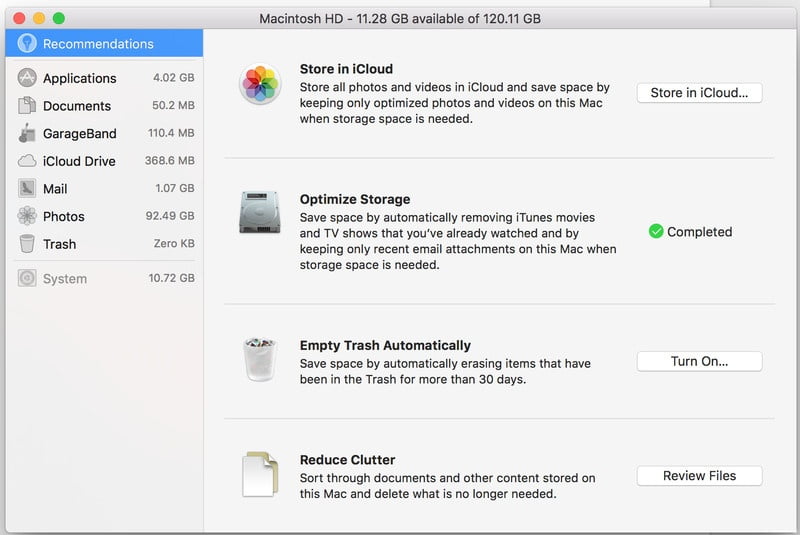Click the Review Files button
Image resolution: width=800 pixels, height=535 pixels.
(x=699, y=476)
